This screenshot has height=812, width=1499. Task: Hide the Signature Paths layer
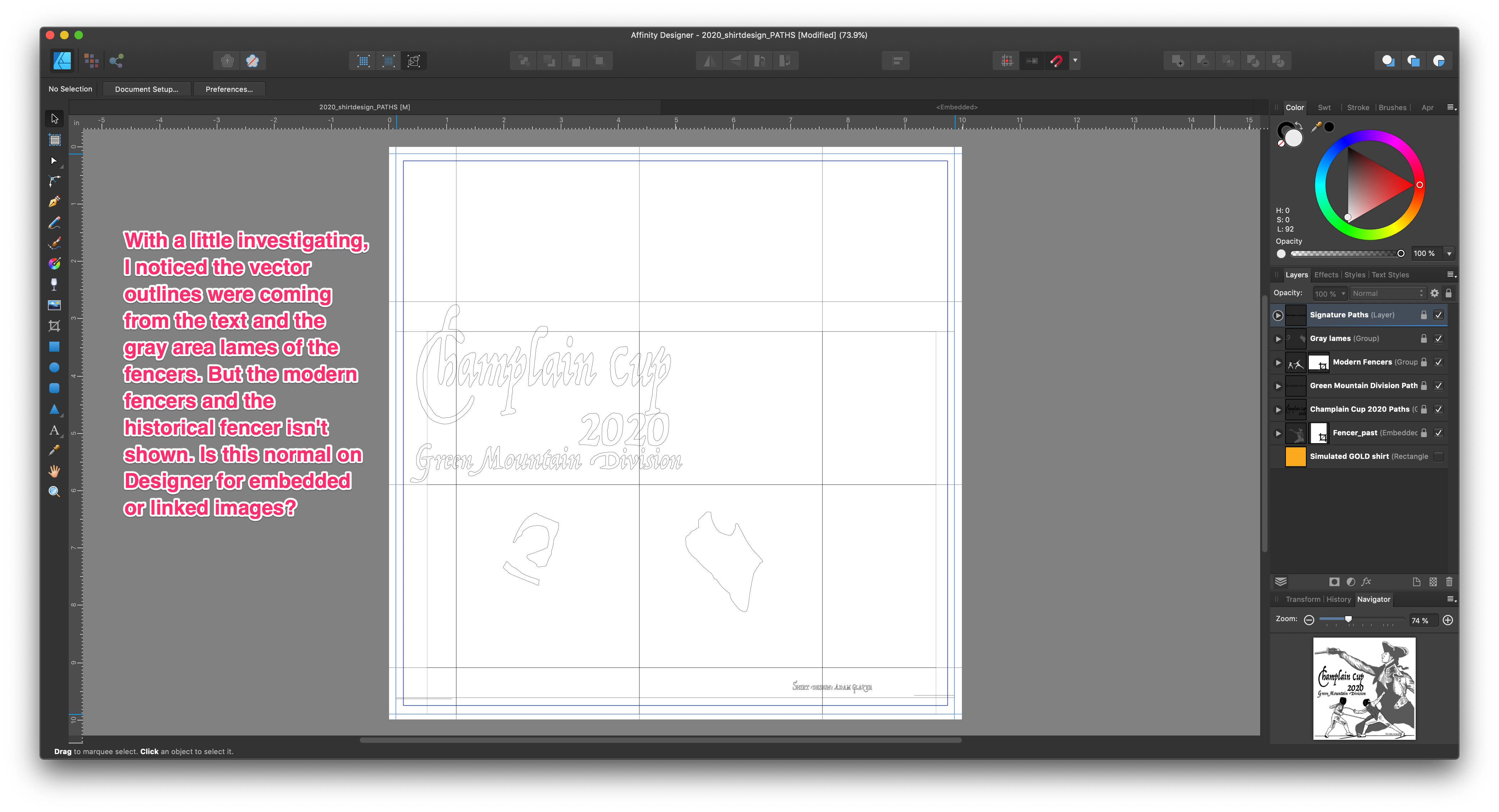point(1439,315)
